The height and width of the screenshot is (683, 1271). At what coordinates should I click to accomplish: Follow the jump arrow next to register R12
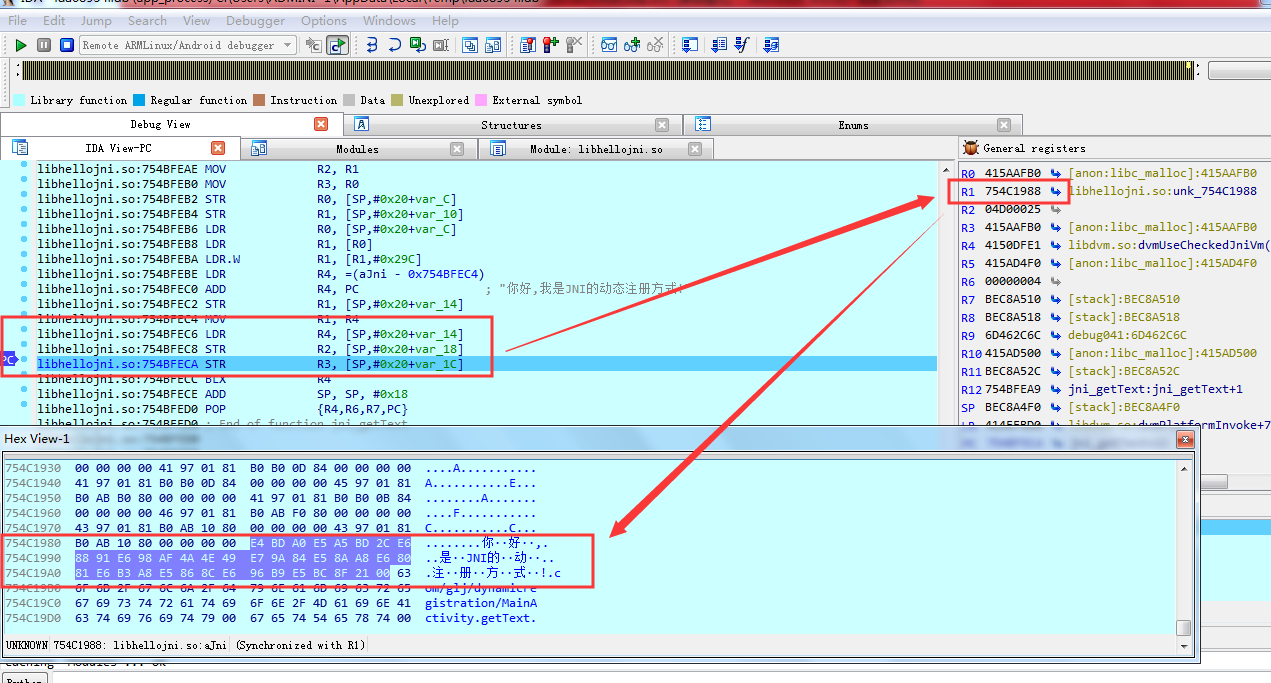click(x=1055, y=390)
